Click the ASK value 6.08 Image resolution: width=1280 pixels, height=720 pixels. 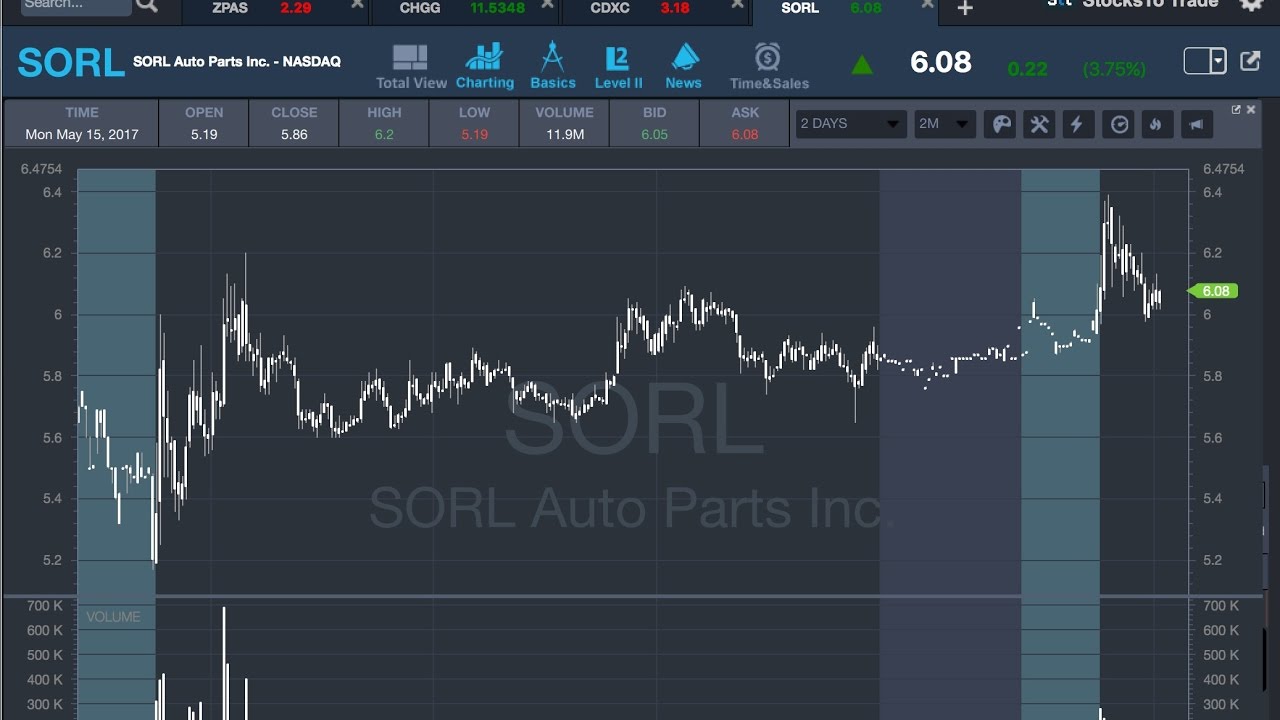[745, 134]
